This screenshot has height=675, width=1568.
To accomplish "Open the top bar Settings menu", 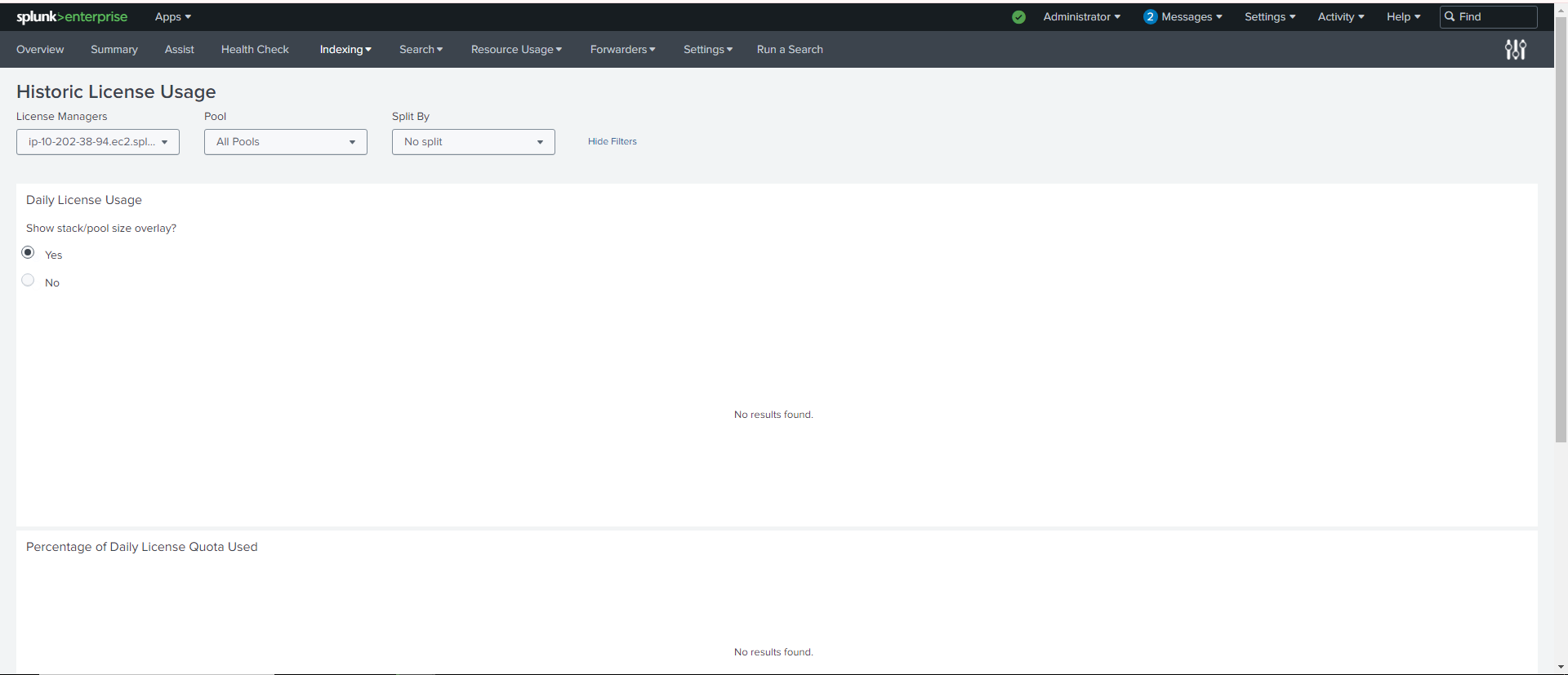I will point(1270,17).
